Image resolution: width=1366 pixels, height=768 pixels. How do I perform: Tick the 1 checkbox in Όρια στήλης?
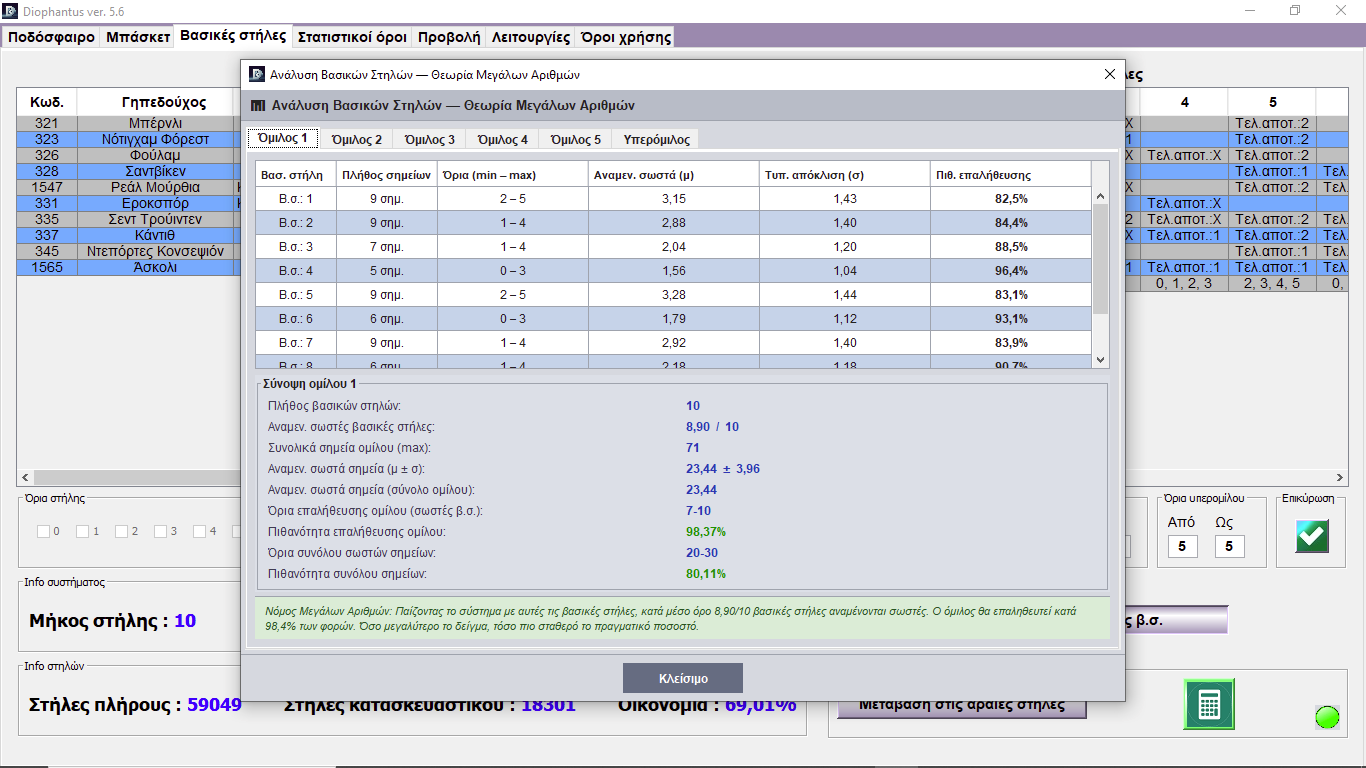[x=83, y=531]
